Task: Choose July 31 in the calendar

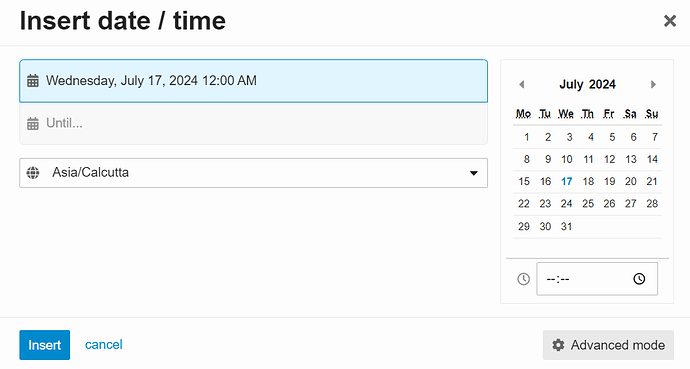Action: [x=566, y=227]
